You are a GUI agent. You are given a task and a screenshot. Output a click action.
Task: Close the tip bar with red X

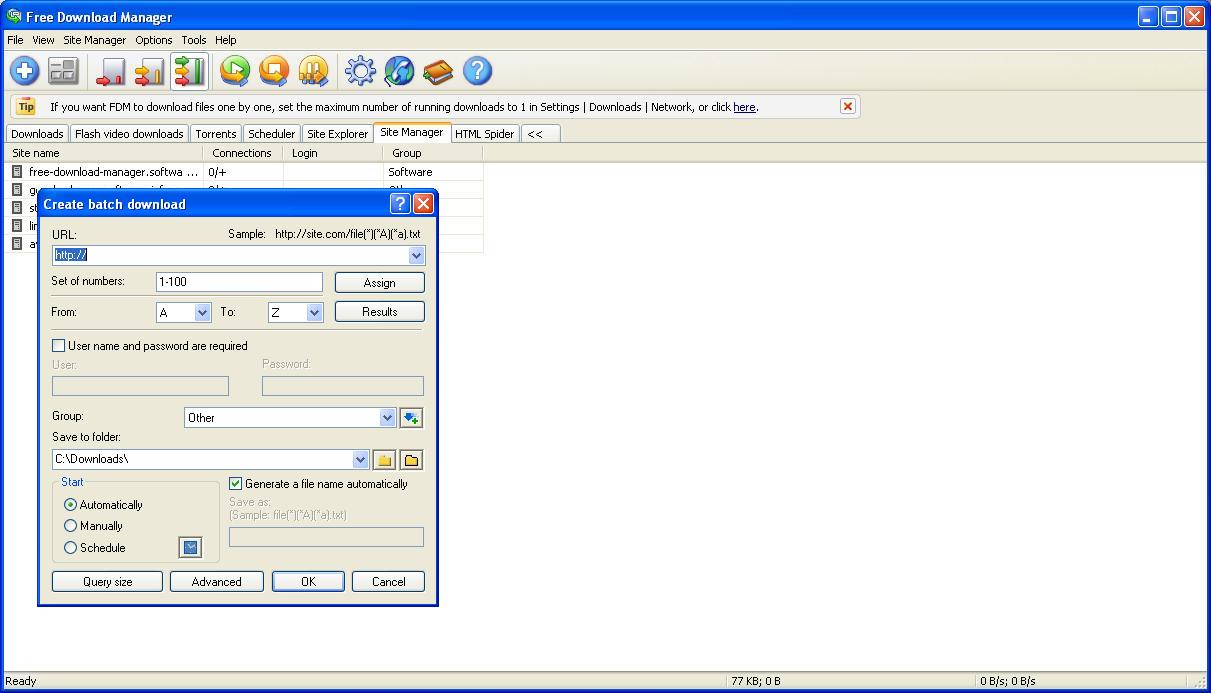click(x=847, y=106)
